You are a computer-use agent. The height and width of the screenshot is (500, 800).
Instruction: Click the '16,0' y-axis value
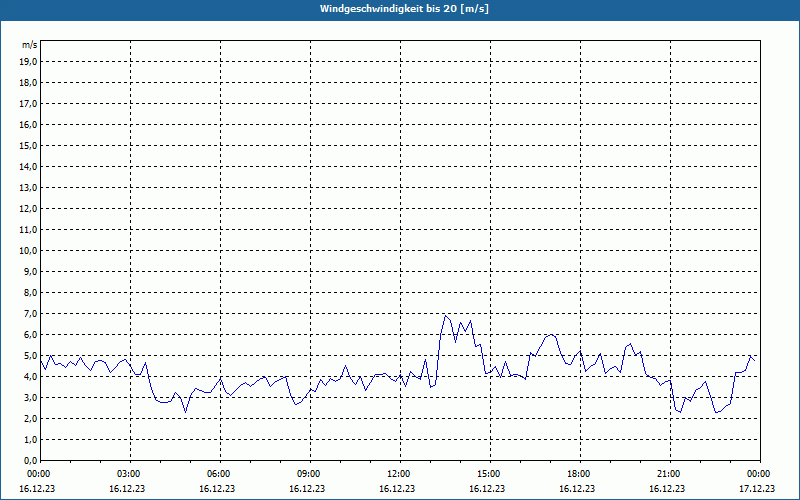coord(29,124)
